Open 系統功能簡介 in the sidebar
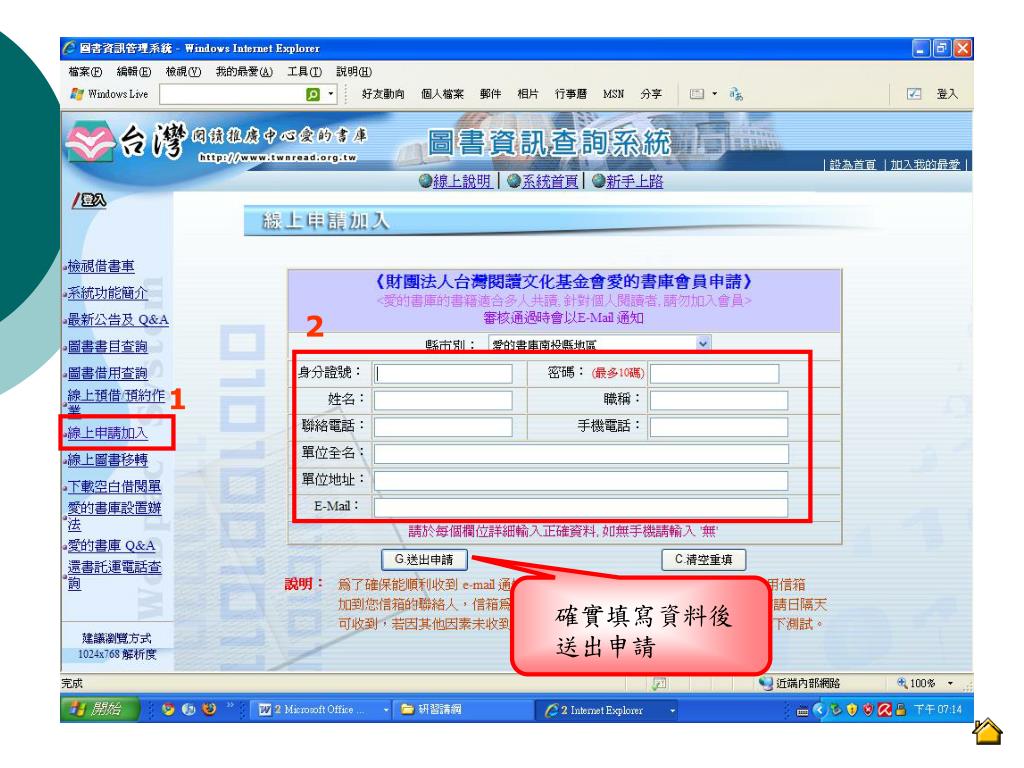 [108, 293]
